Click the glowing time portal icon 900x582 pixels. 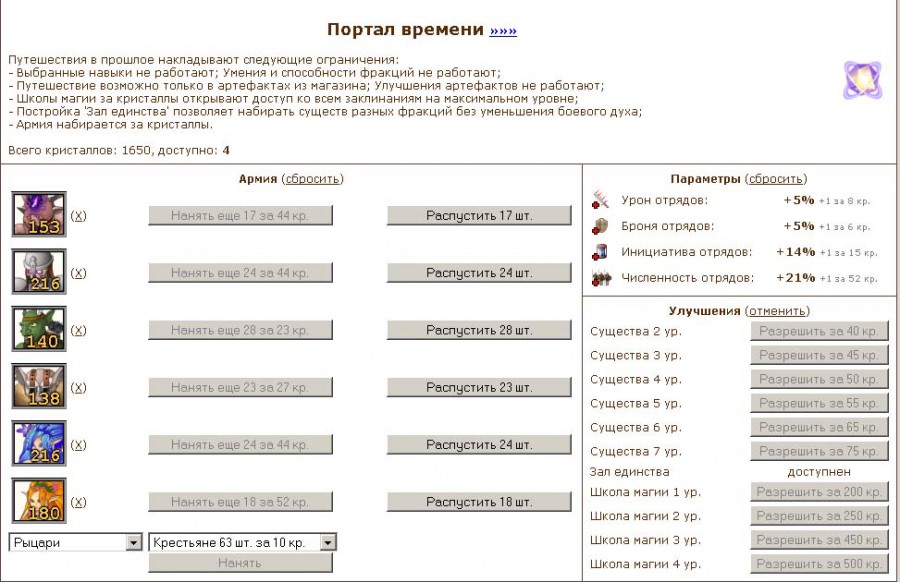(x=861, y=80)
